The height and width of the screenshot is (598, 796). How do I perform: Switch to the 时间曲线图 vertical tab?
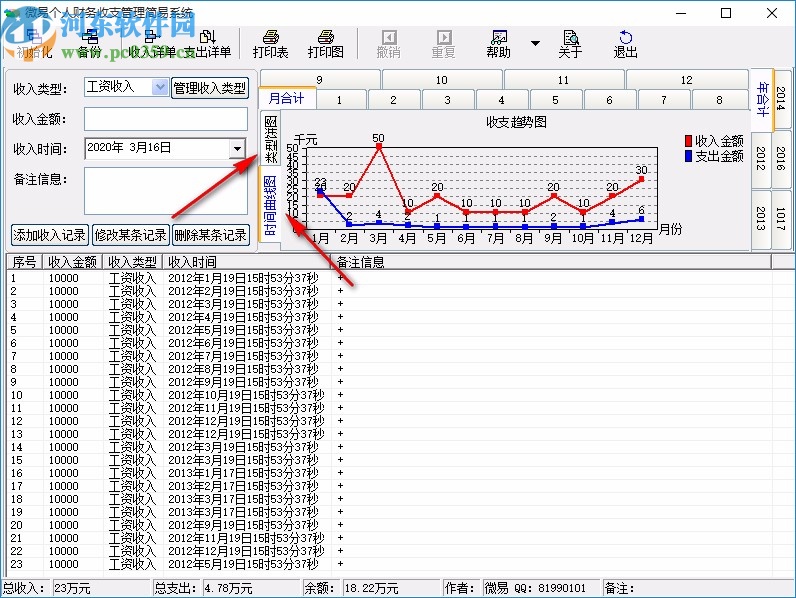point(271,205)
